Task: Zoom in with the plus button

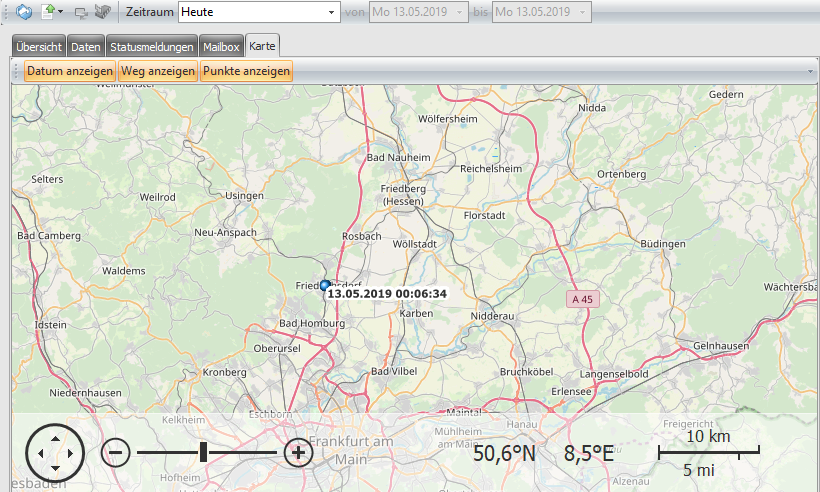Action: [x=298, y=452]
